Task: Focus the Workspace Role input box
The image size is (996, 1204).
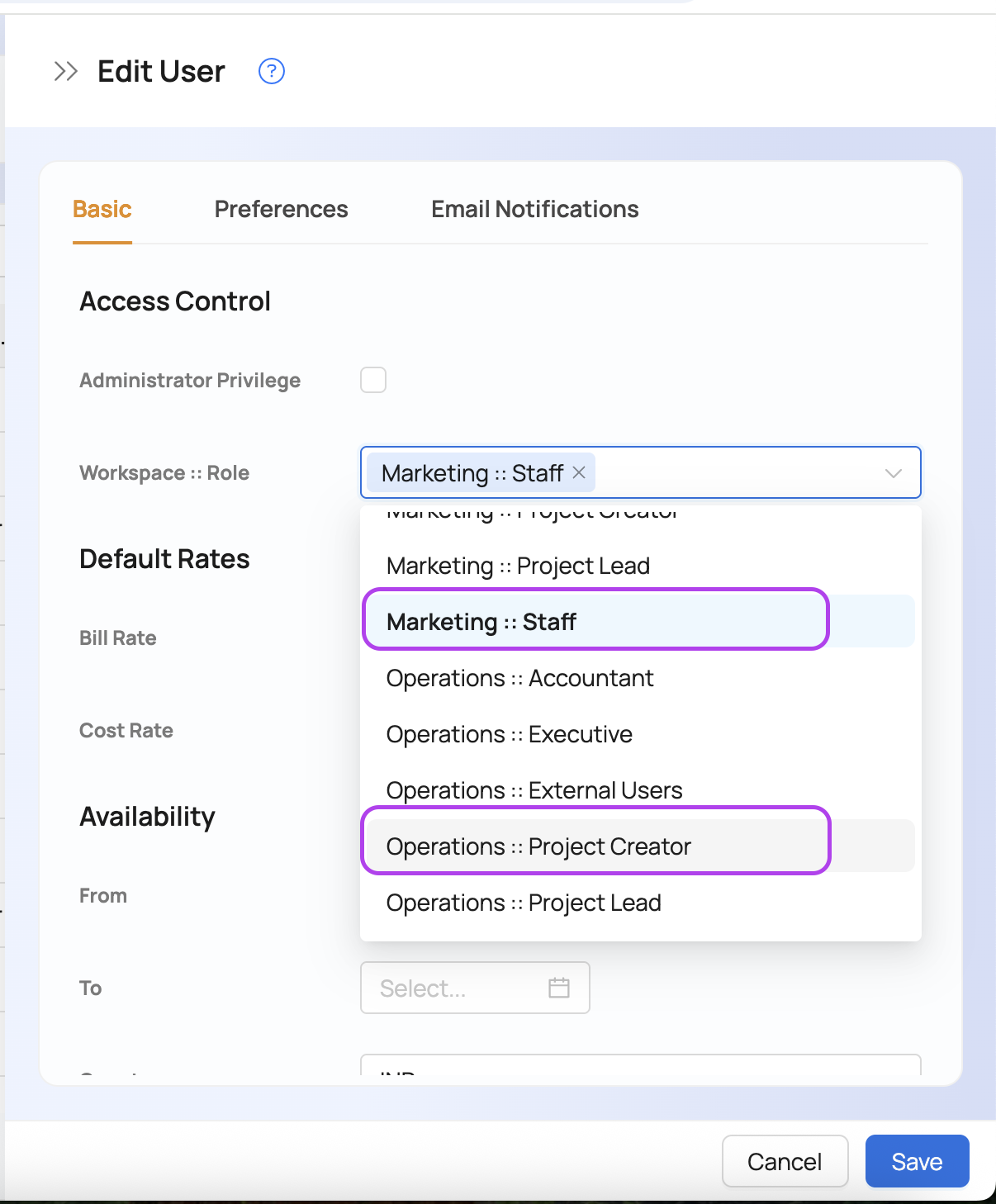Action: click(735, 473)
